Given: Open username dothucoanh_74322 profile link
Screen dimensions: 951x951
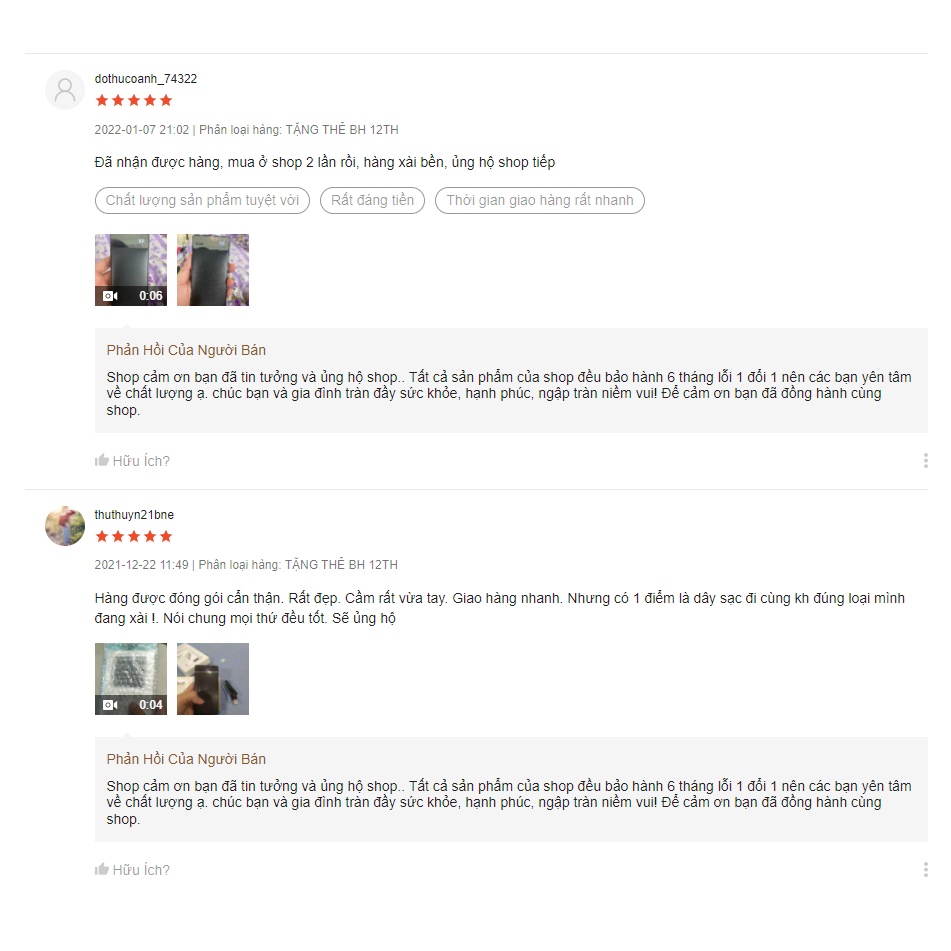Looking at the screenshot, I should tap(146, 79).
